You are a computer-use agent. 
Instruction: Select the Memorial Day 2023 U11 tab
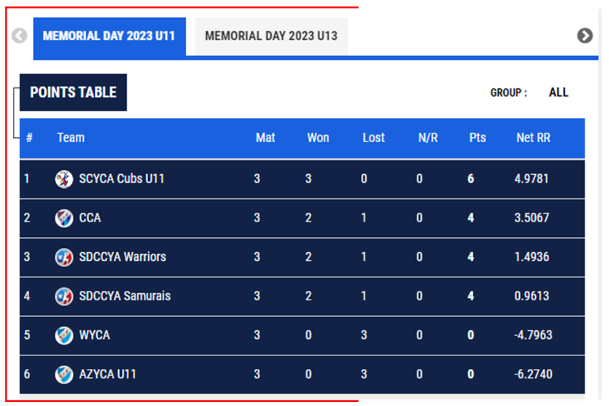pyautogui.click(x=109, y=36)
